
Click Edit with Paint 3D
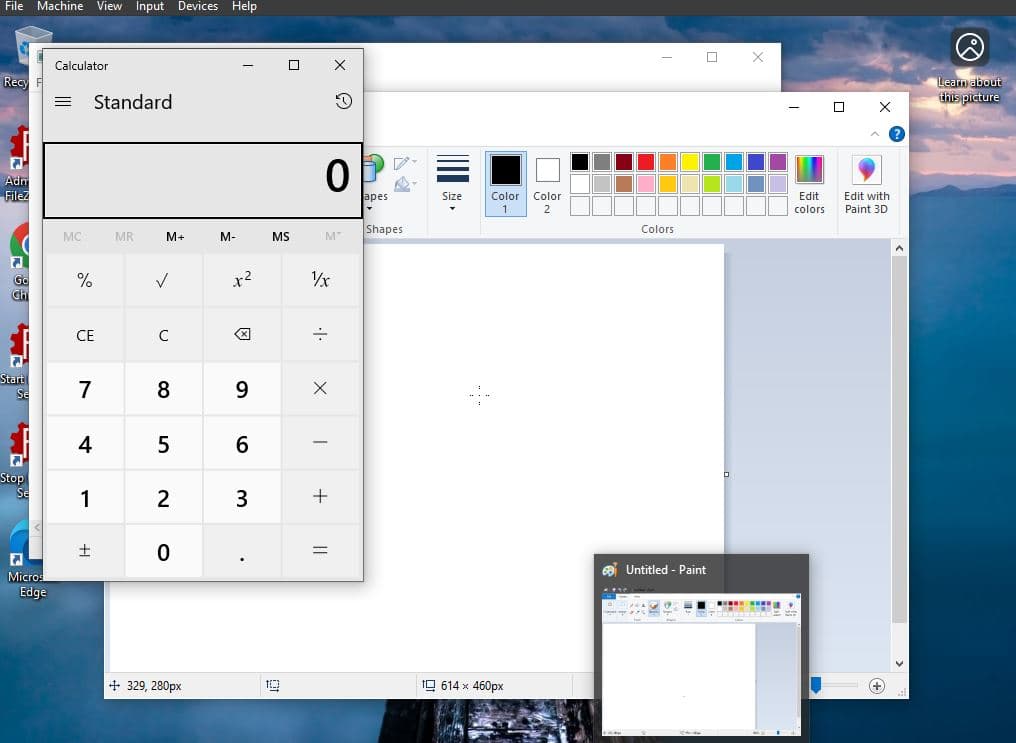pos(866,183)
